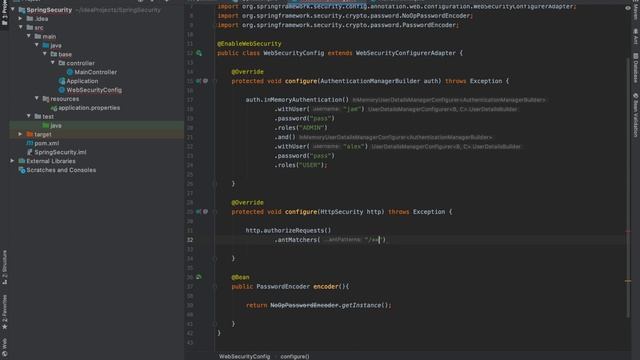Image resolution: width=640 pixels, height=360 pixels.
Task: Fold the configure(AuthenticationManagerBuilder) method body
Action: 215,81
